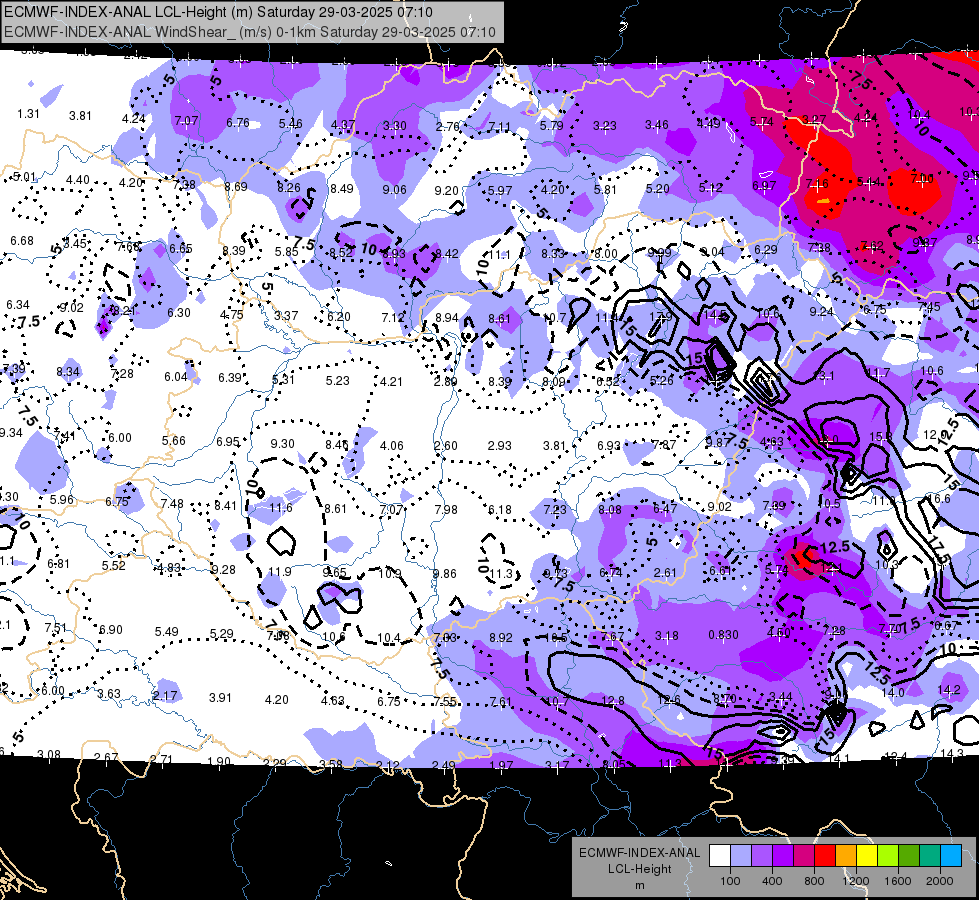The height and width of the screenshot is (900, 979).
Task: Click legend tick label 400
Action: coord(772,881)
